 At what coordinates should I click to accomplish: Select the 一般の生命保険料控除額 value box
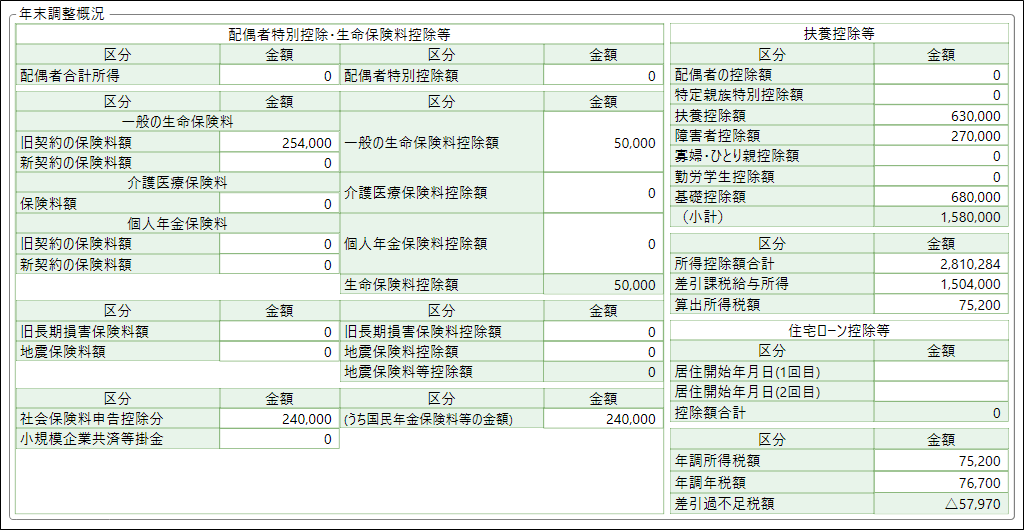coord(603,143)
